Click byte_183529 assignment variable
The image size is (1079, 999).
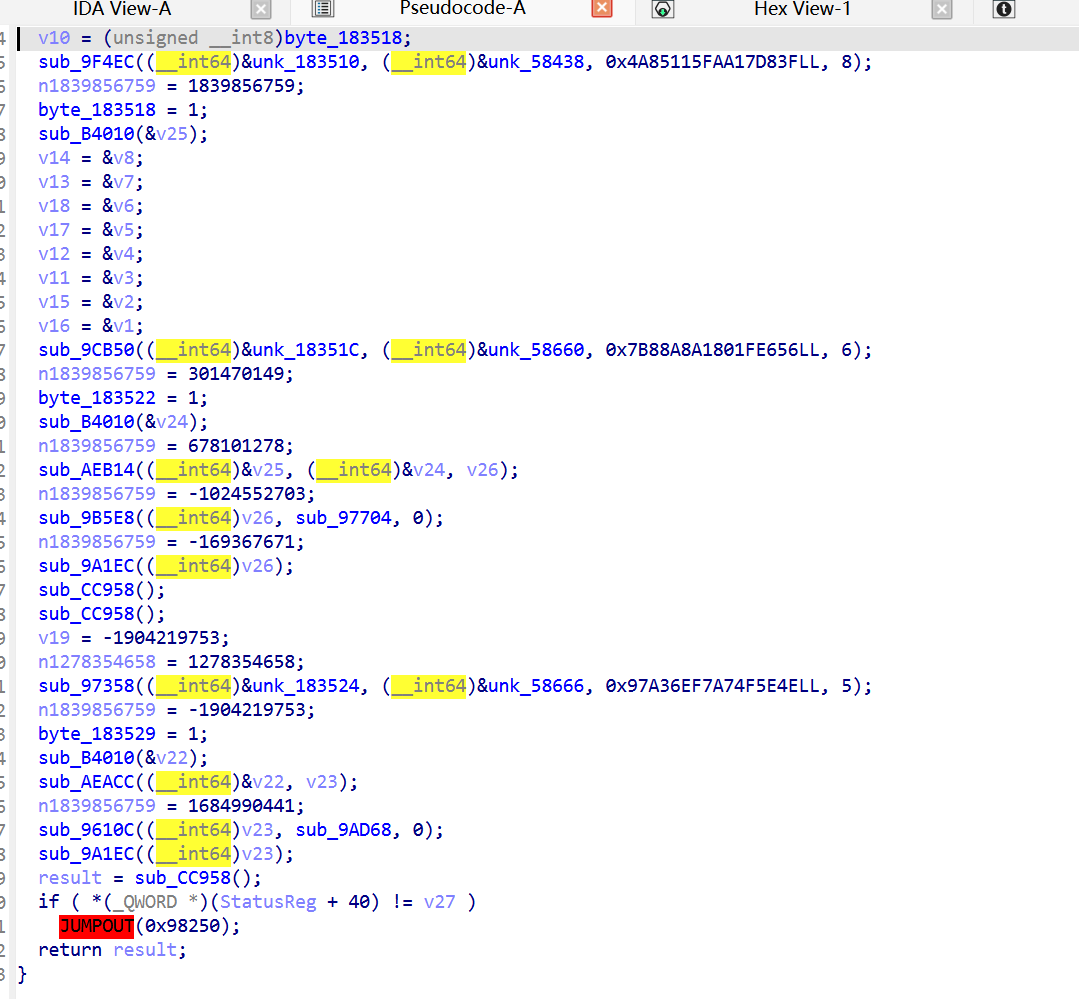[97, 733]
